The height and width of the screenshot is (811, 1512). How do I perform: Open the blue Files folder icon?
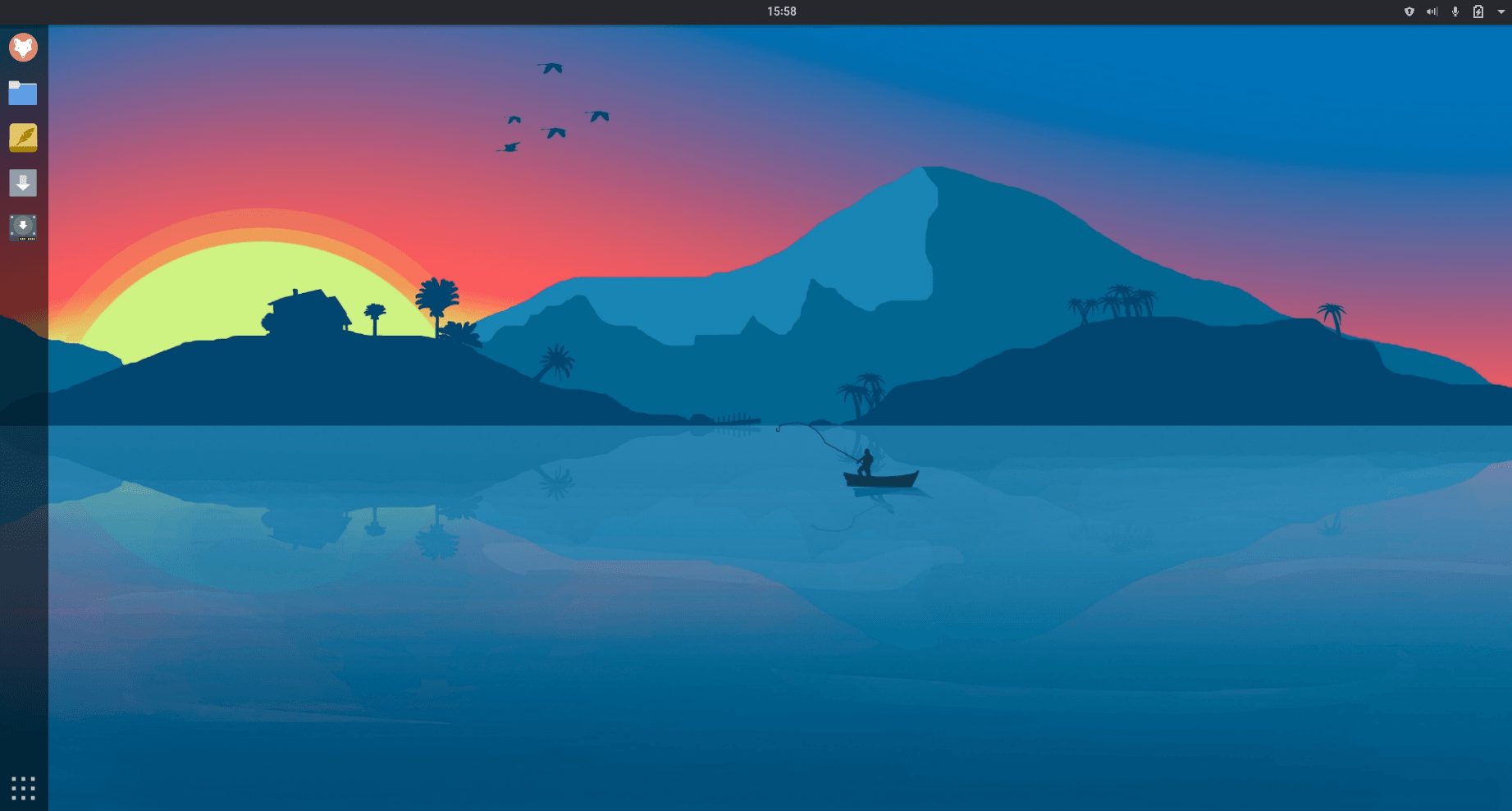pyautogui.click(x=23, y=94)
